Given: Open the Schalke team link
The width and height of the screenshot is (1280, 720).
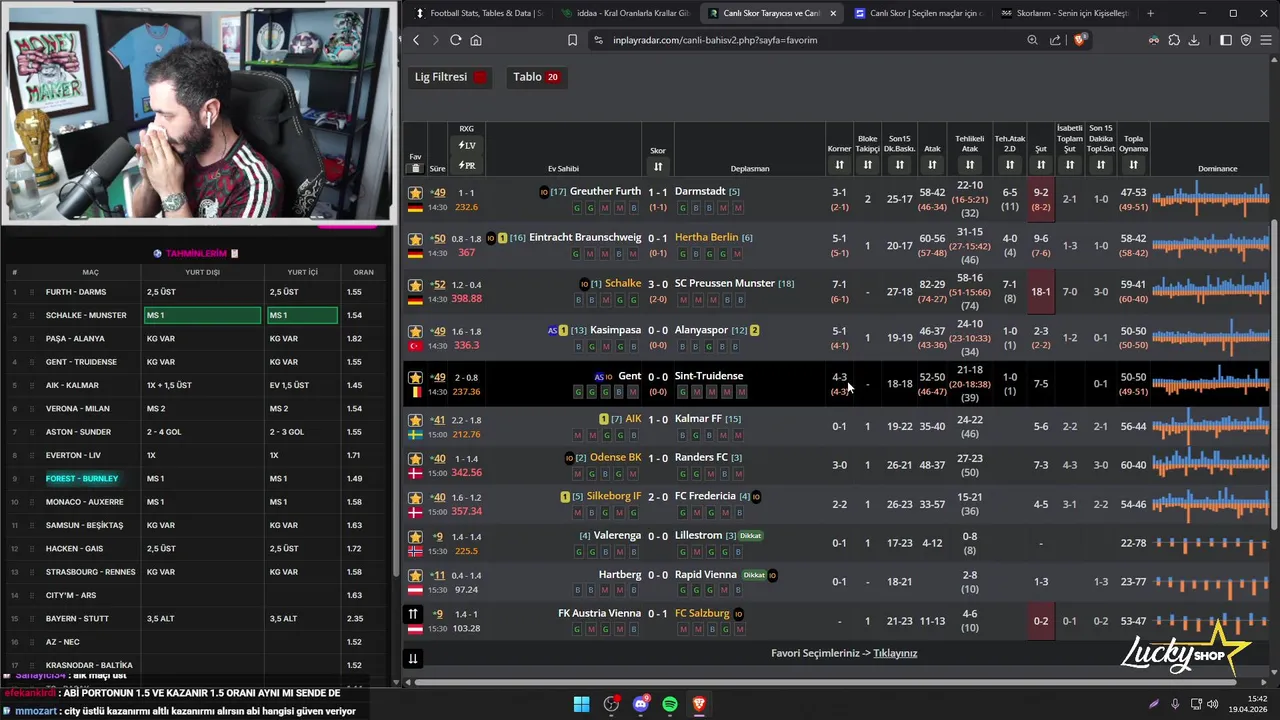Looking at the screenshot, I should (x=623, y=283).
